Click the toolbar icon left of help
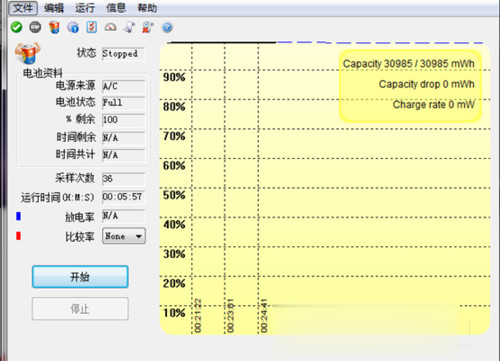The image size is (500, 361). [148, 27]
